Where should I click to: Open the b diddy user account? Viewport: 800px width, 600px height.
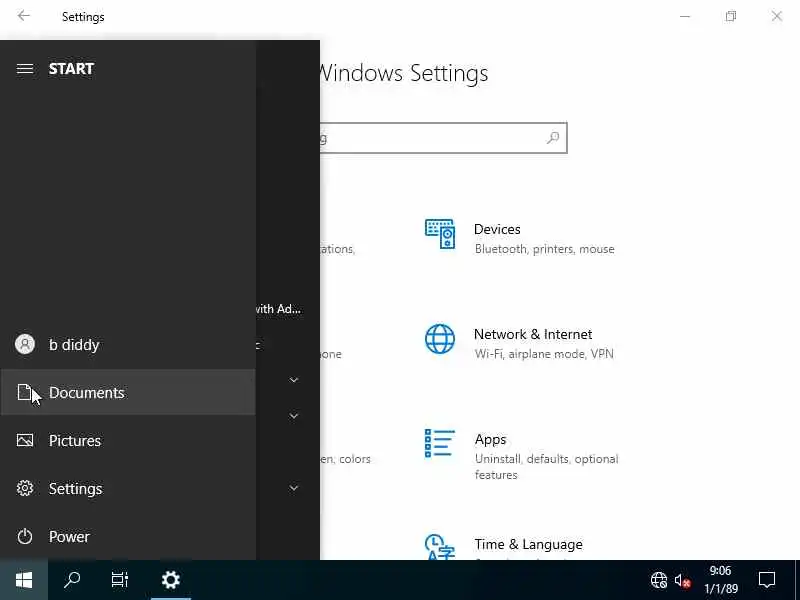[128, 345]
